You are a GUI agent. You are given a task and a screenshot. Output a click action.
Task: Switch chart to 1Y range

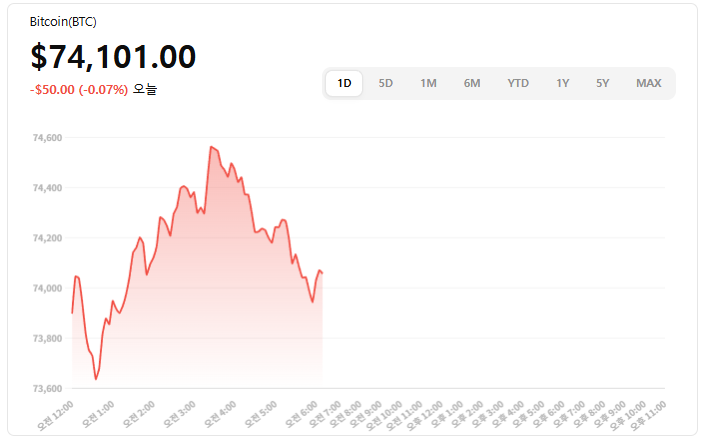(x=563, y=83)
